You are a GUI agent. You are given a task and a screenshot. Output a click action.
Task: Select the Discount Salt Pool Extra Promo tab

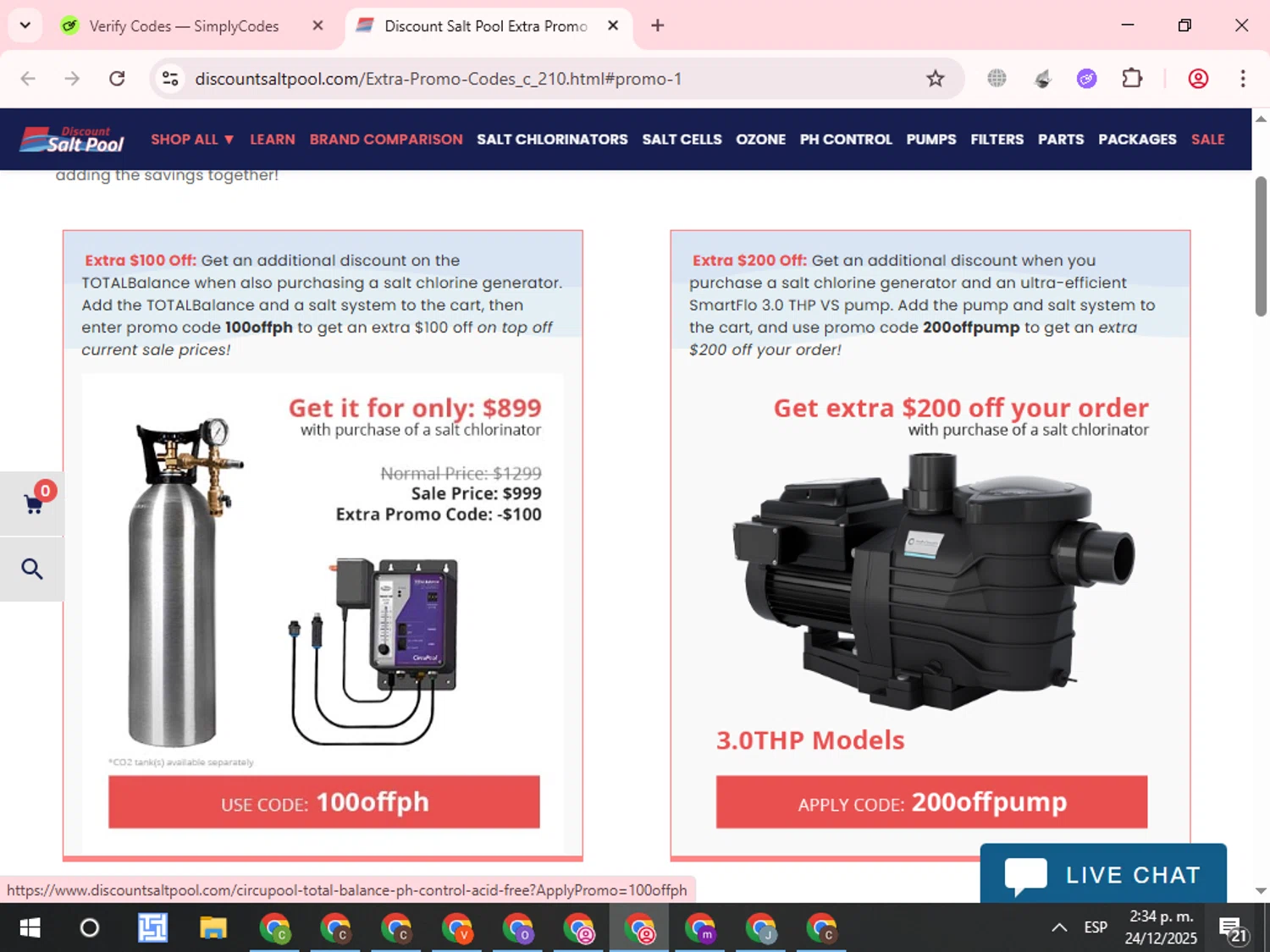485,26
